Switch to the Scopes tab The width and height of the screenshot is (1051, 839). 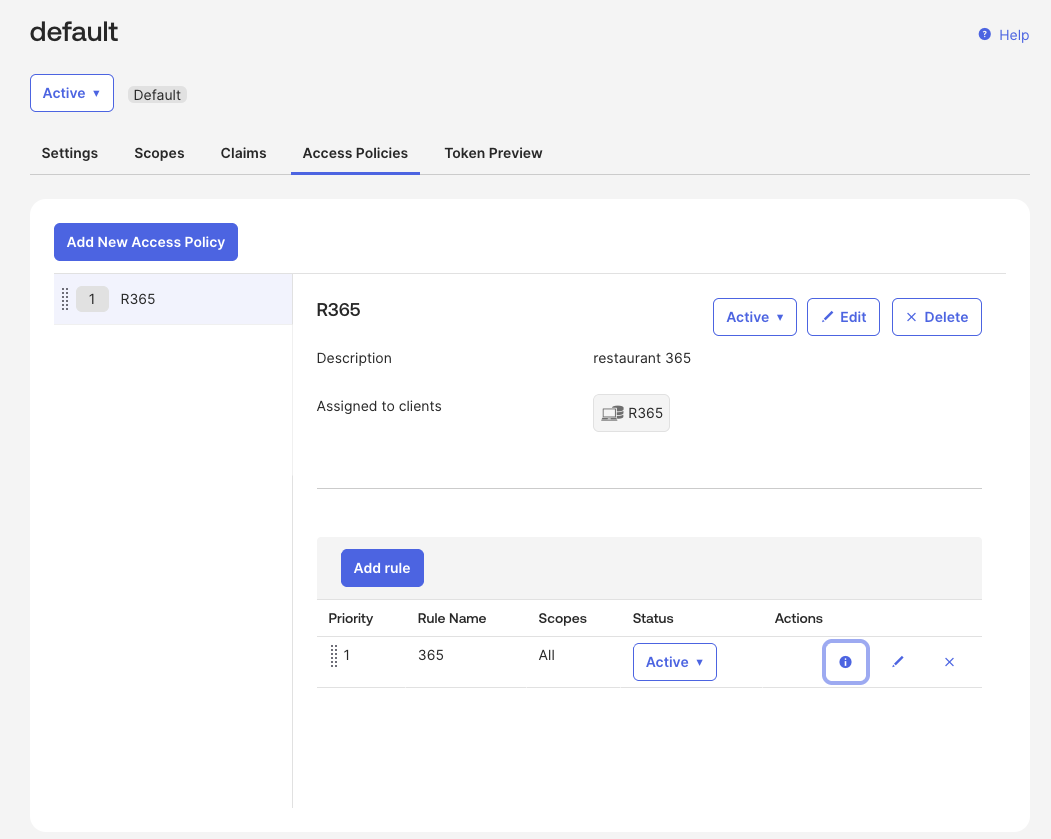tap(159, 153)
